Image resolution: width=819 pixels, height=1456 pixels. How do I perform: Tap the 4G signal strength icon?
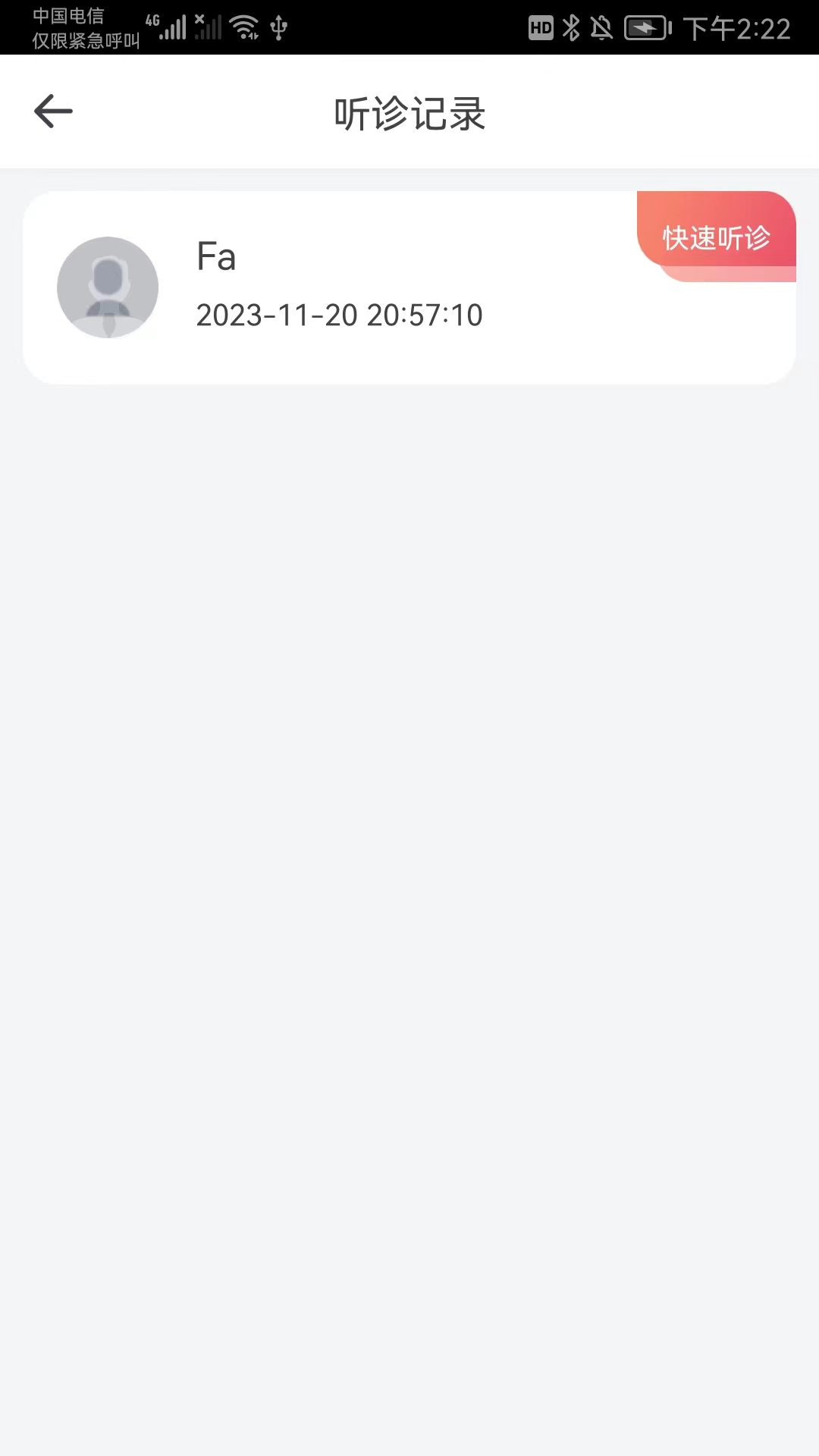pyautogui.click(x=167, y=27)
